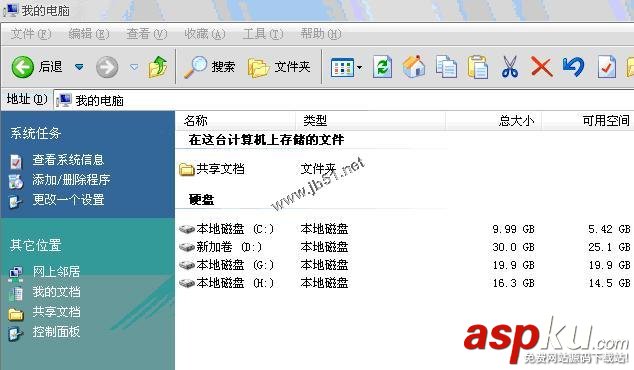Open the 帮助 (H) menu

(x=321, y=34)
